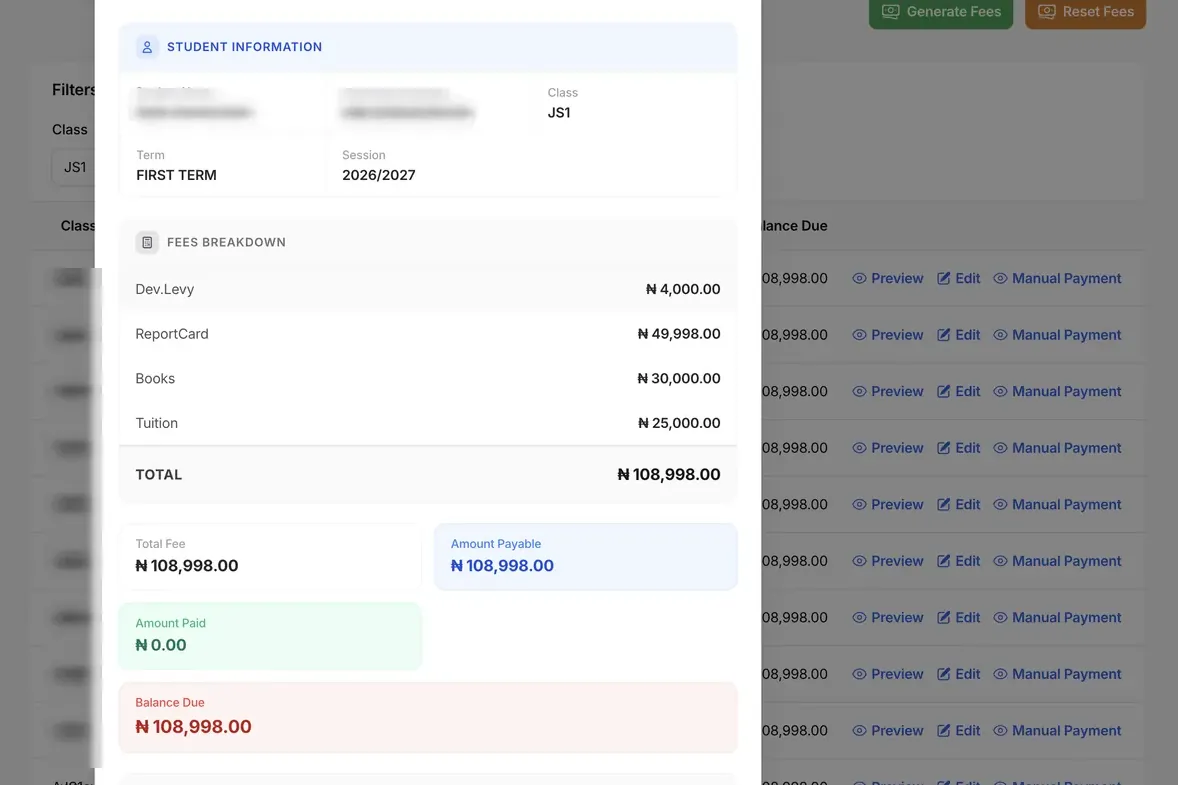Select the STUDENT INFORMATION heading text
The image size is (1178, 785).
tap(244, 47)
